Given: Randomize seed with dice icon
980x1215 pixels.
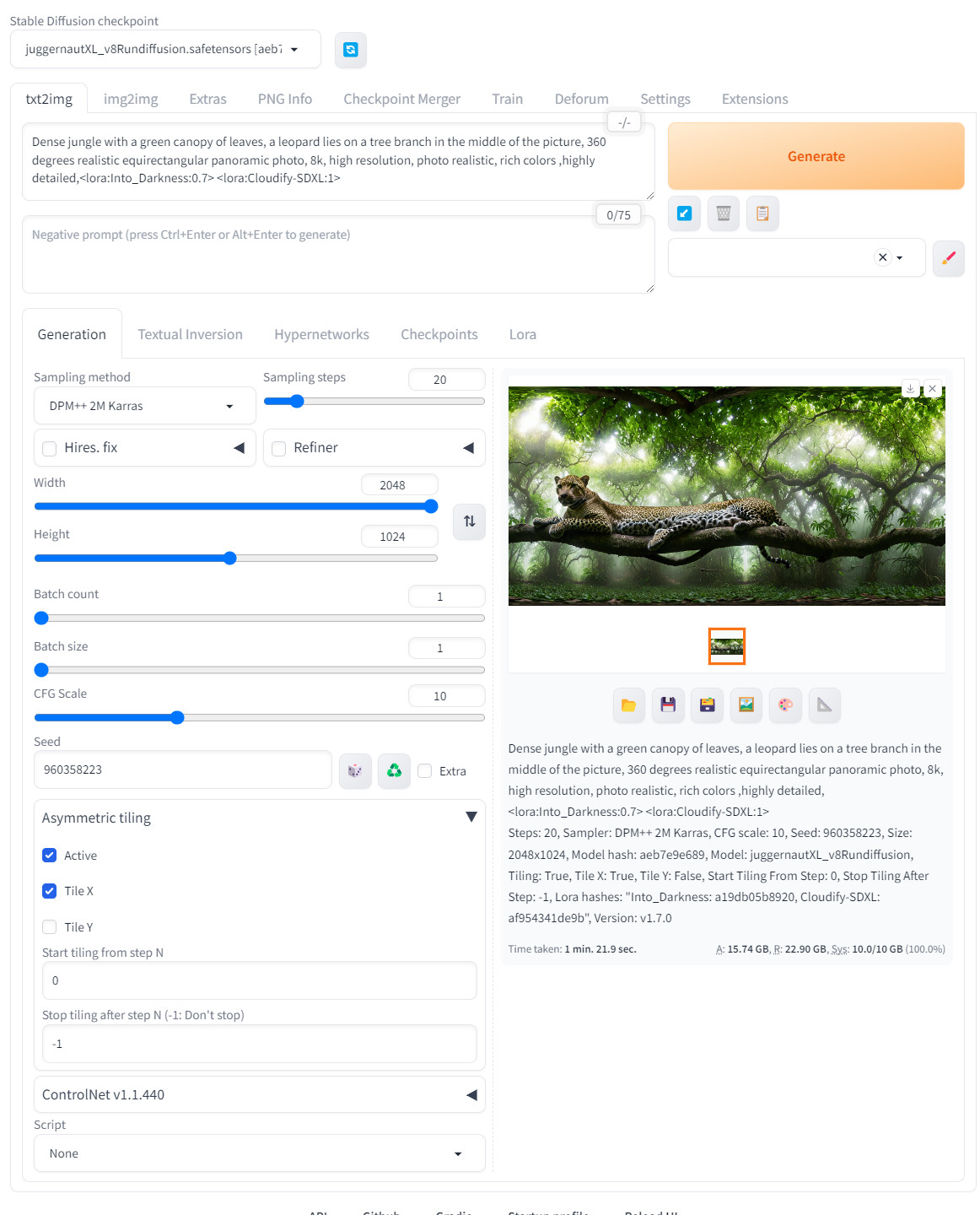Looking at the screenshot, I should [x=355, y=770].
